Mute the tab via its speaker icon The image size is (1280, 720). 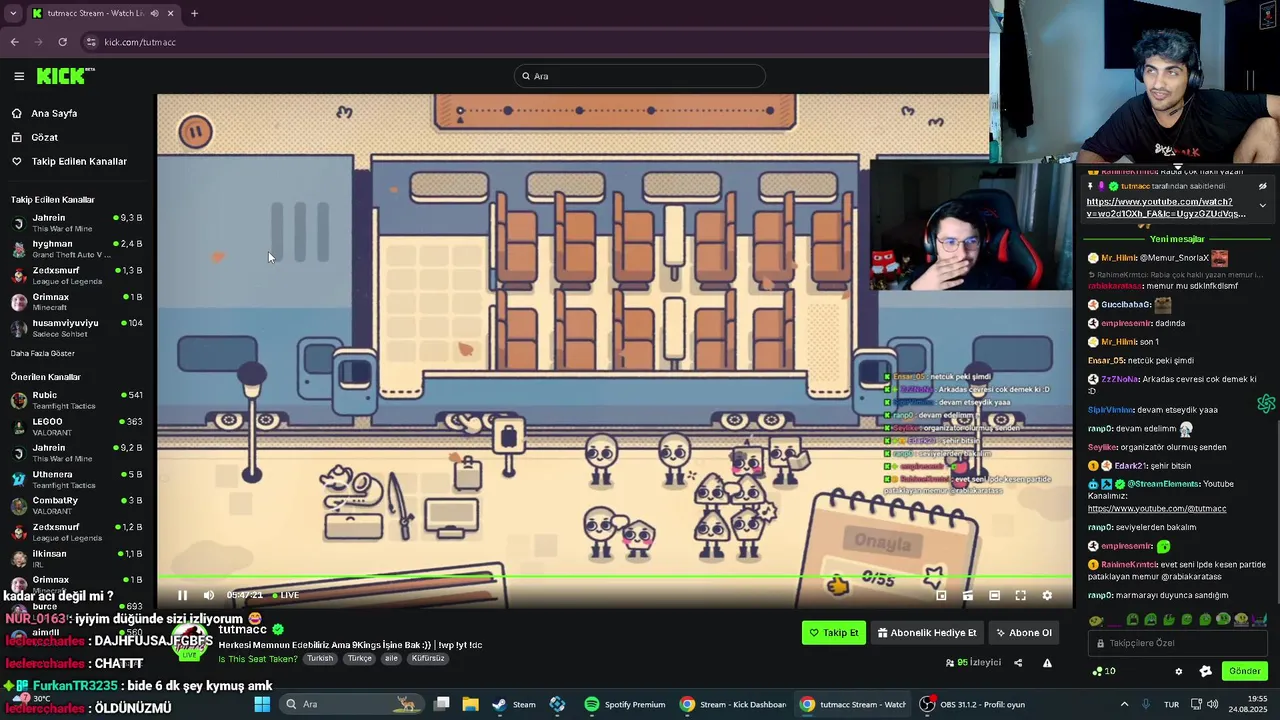(154, 14)
